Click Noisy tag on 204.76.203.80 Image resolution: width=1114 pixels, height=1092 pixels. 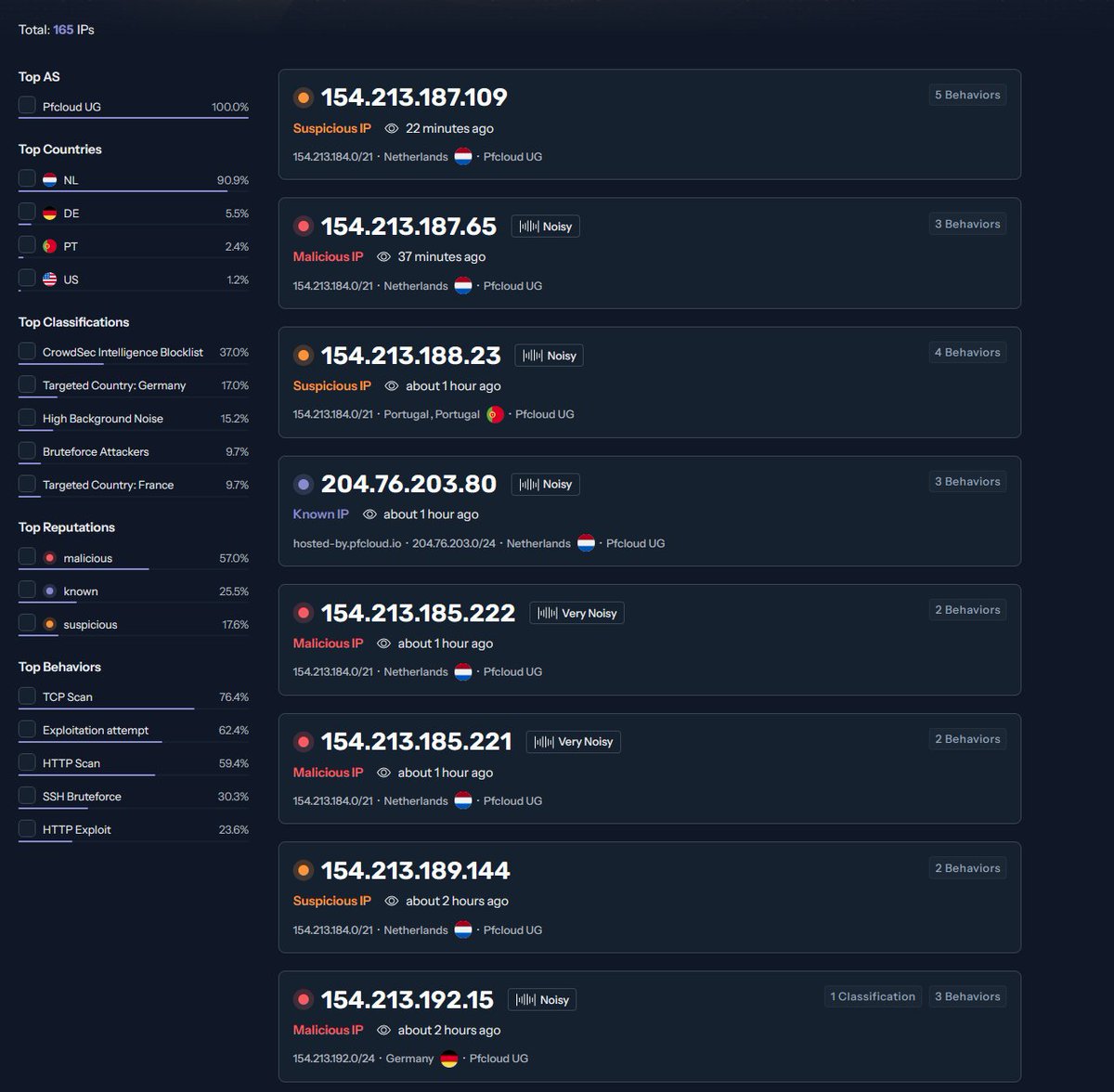tap(545, 484)
